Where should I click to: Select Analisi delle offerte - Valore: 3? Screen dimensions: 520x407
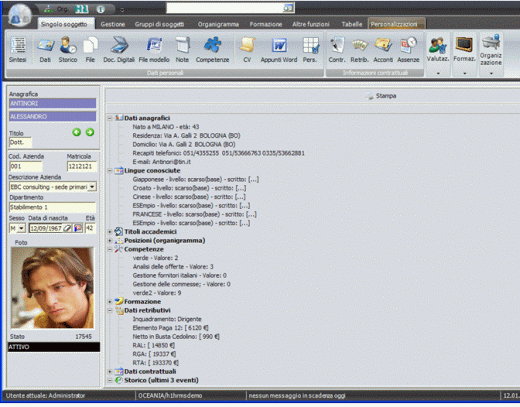pyautogui.click(x=173, y=267)
